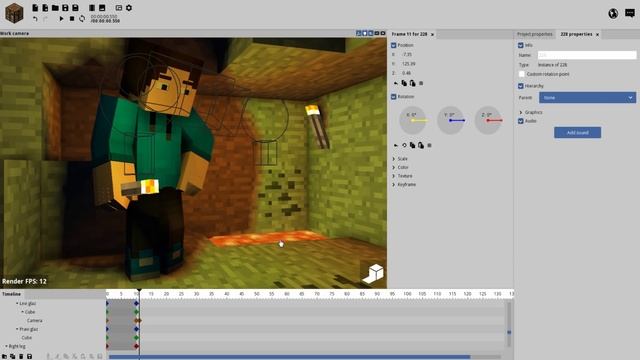Viewport: 640px width, 360px height.
Task: Toggle the secondary view window icon
Action: (119, 8)
